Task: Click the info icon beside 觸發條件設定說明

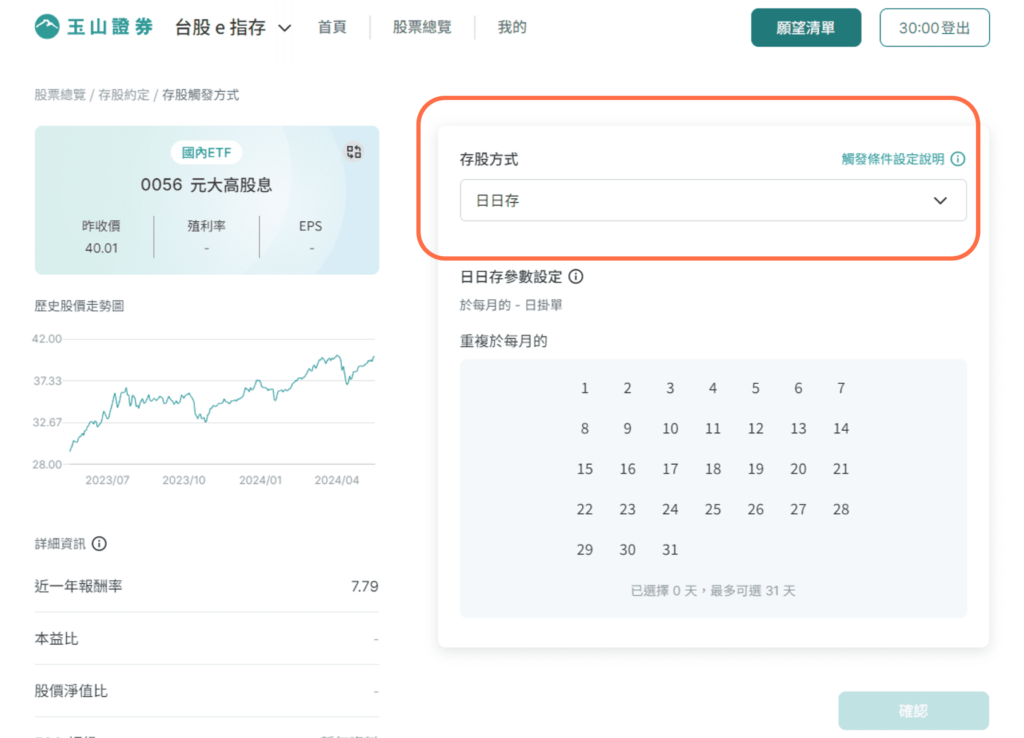Action: click(958, 159)
